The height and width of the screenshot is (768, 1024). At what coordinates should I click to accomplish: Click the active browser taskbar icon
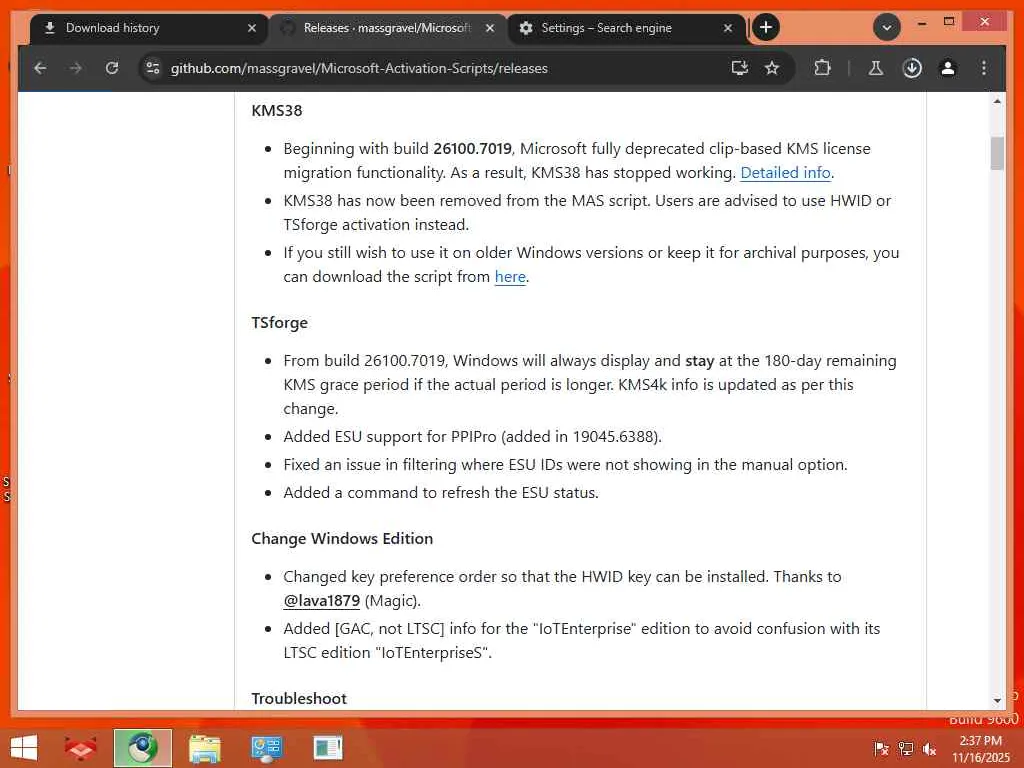click(x=142, y=748)
